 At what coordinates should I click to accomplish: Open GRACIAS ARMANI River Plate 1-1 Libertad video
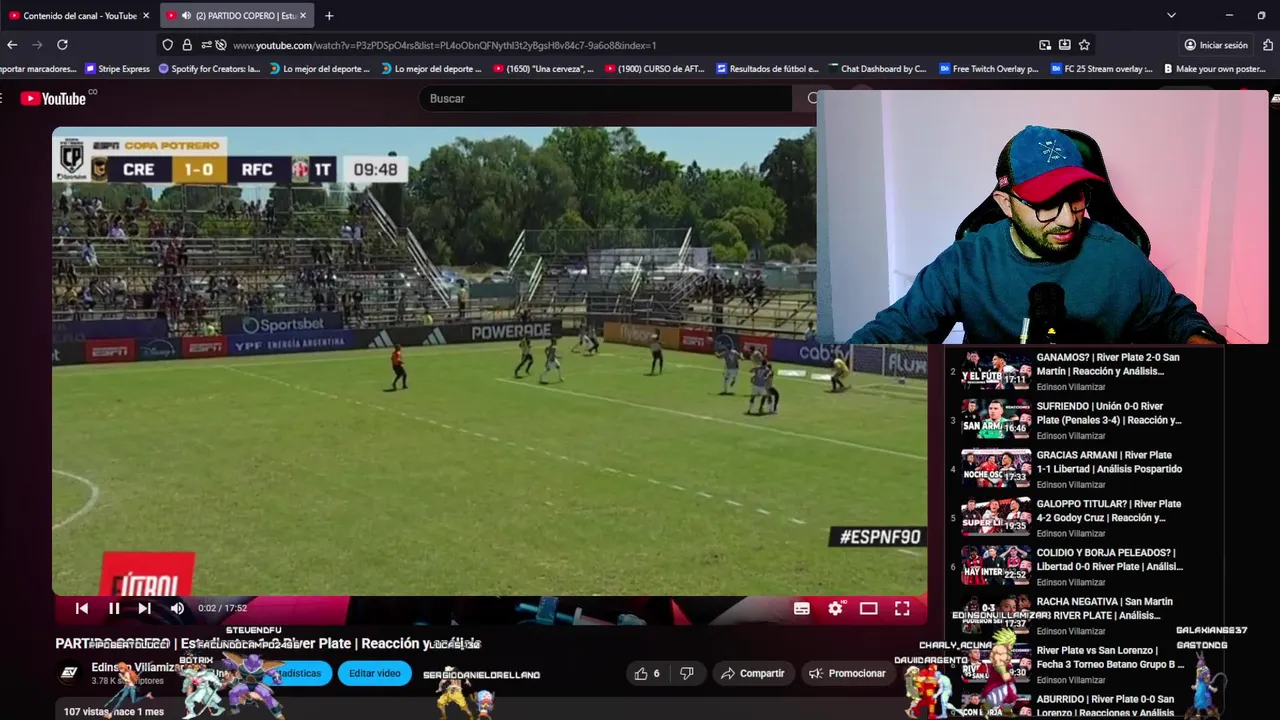pos(1084,469)
